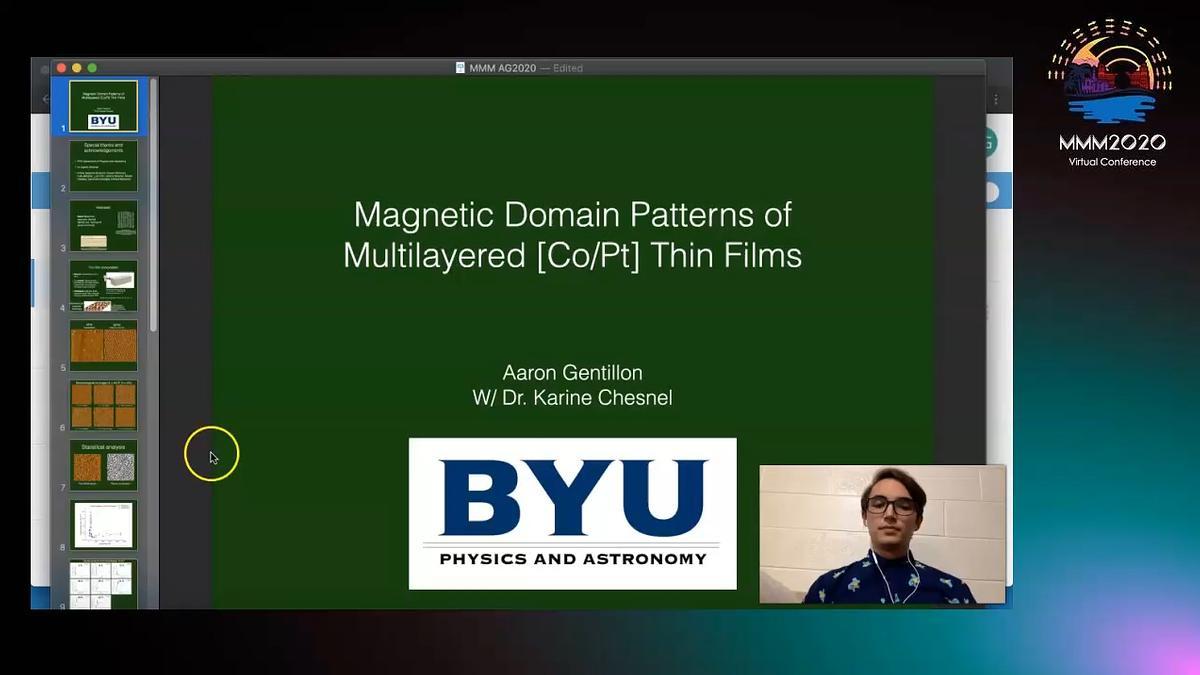Image resolution: width=1200 pixels, height=675 pixels.
Task: Click the three-dot menu behind the Keynote window
Action: [996, 100]
